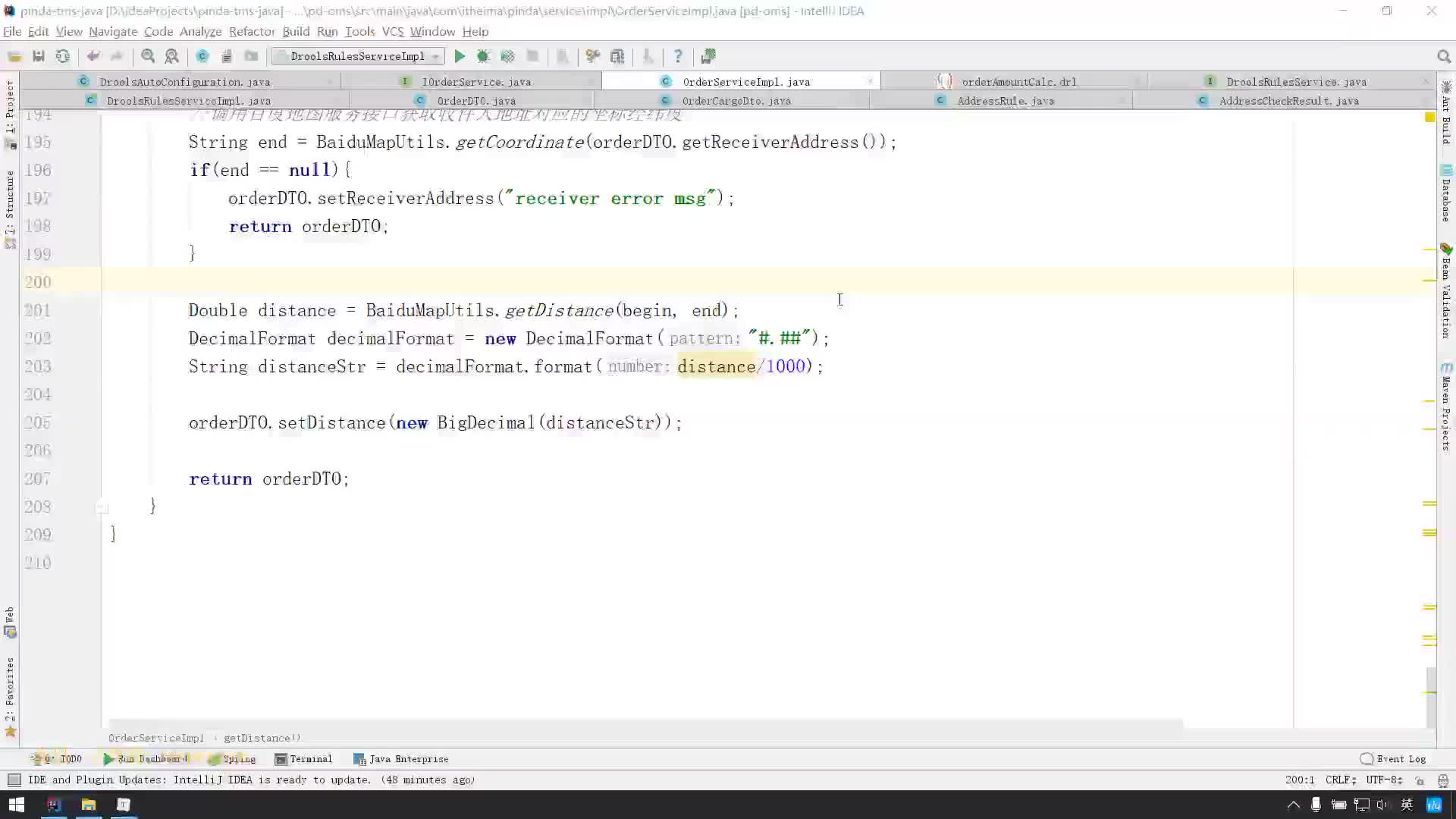Open the Event Log panel
This screenshot has width=1456, height=819.
pos(1393,758)
